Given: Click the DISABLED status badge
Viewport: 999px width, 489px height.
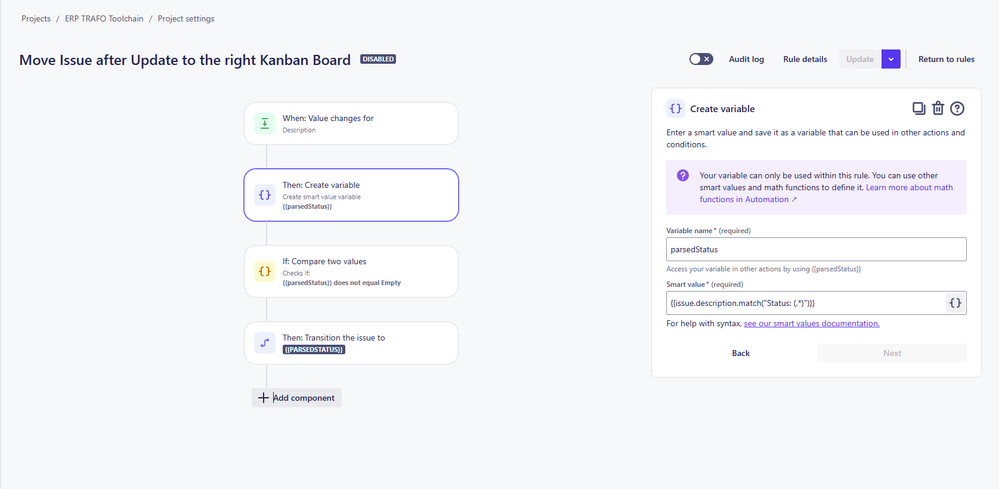Looking at the screenshot, I should point(378,59).
